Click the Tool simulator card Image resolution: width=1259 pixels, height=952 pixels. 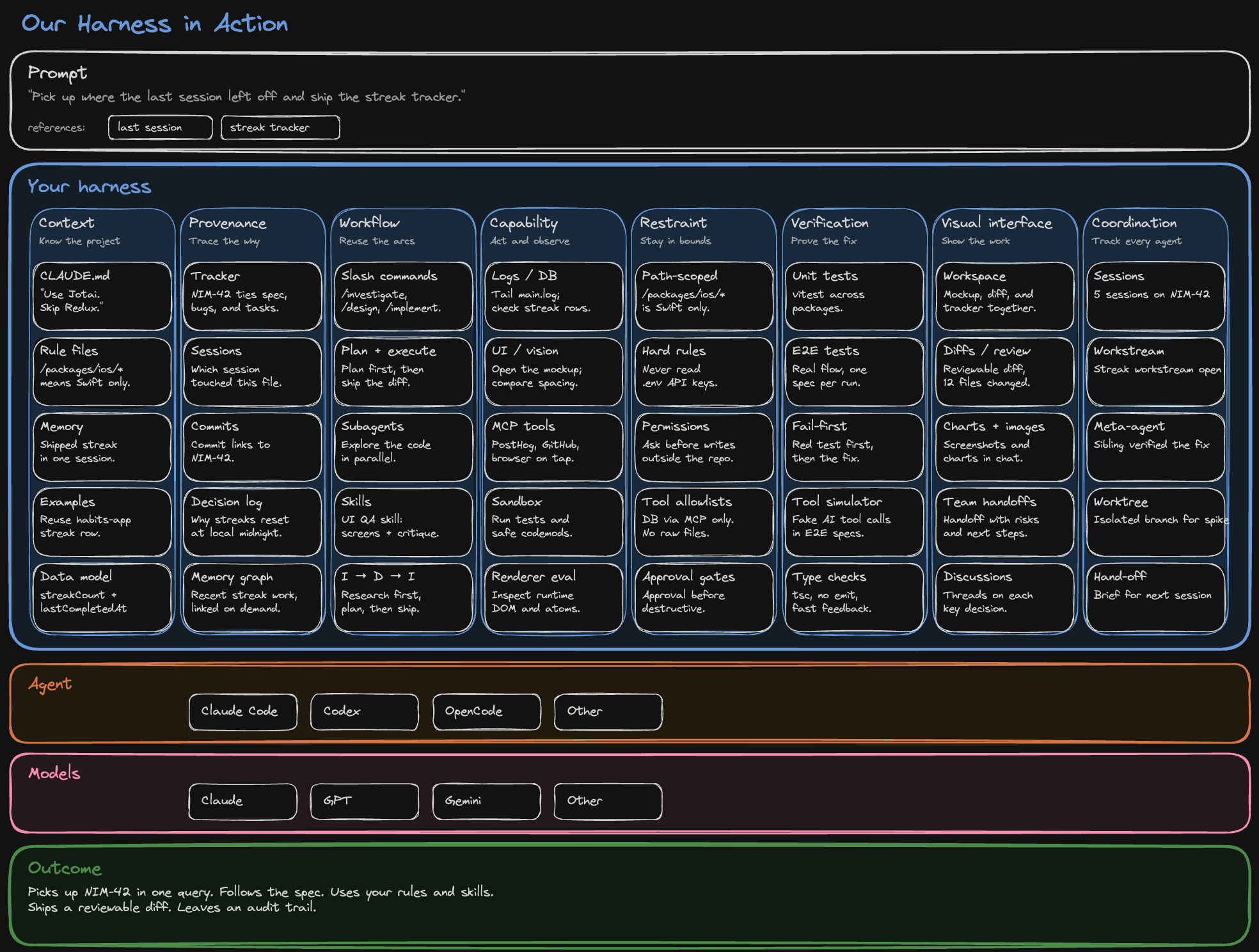[x=855, y=522]
